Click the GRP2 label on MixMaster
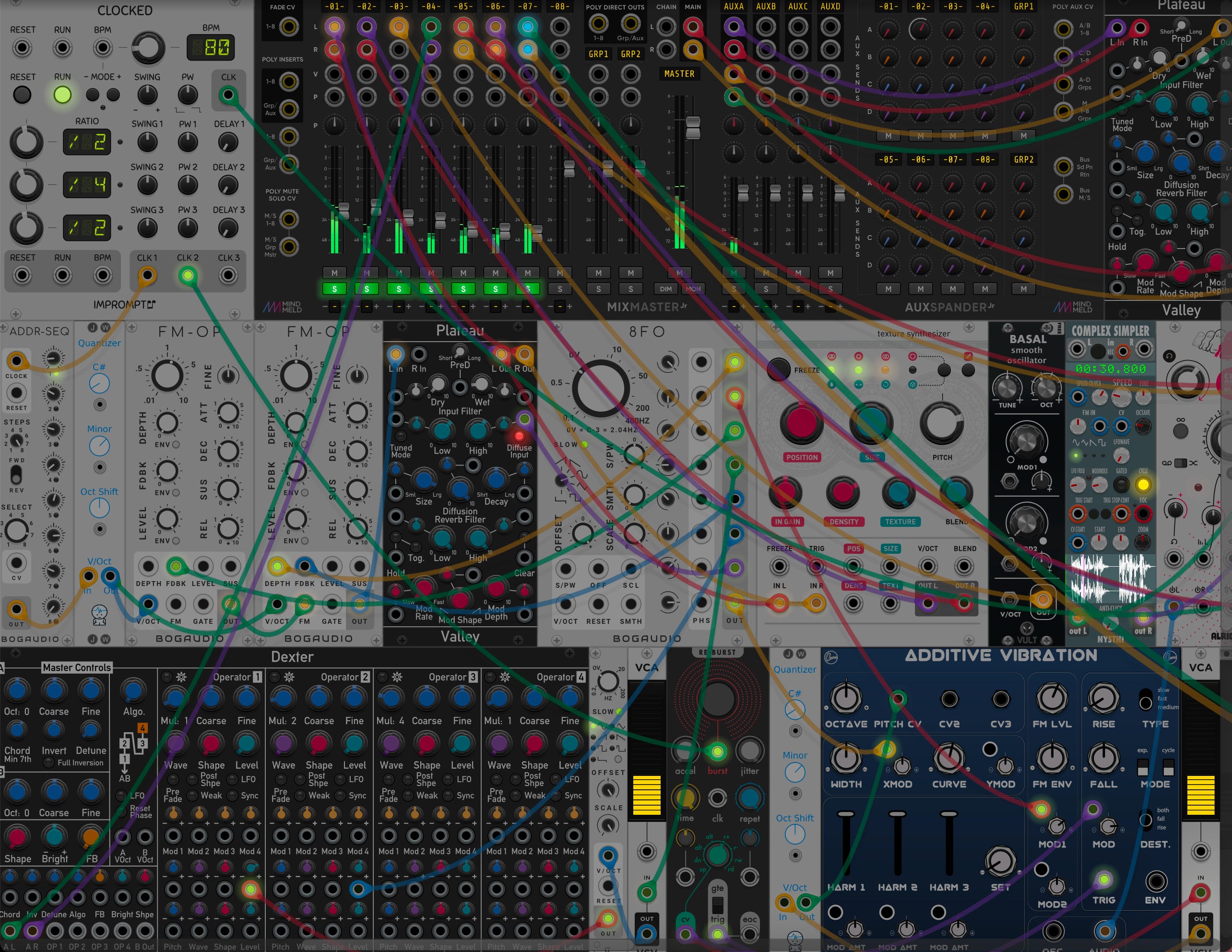Screen dimensions: 1232x952 (x=631, y=54)
